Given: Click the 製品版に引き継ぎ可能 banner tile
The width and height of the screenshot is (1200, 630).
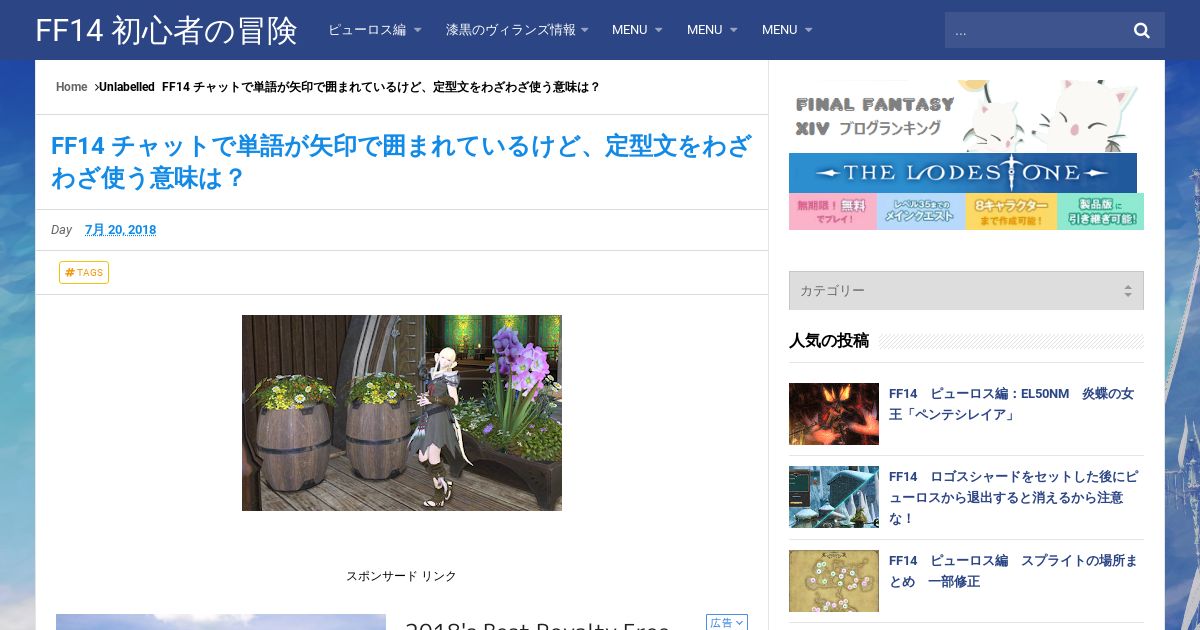Looking at the screenshot, I should (1100, 212).
